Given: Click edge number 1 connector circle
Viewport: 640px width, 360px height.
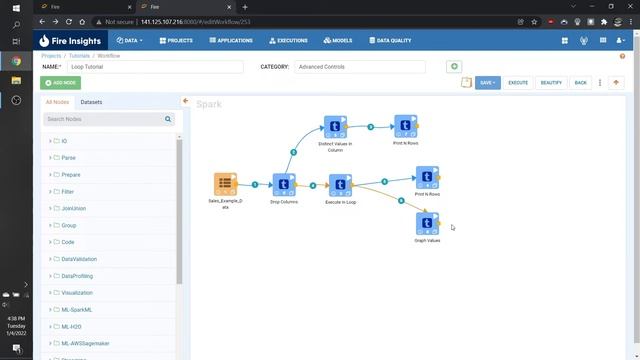Looking at the screenshot, I should [x=255, y=185].
